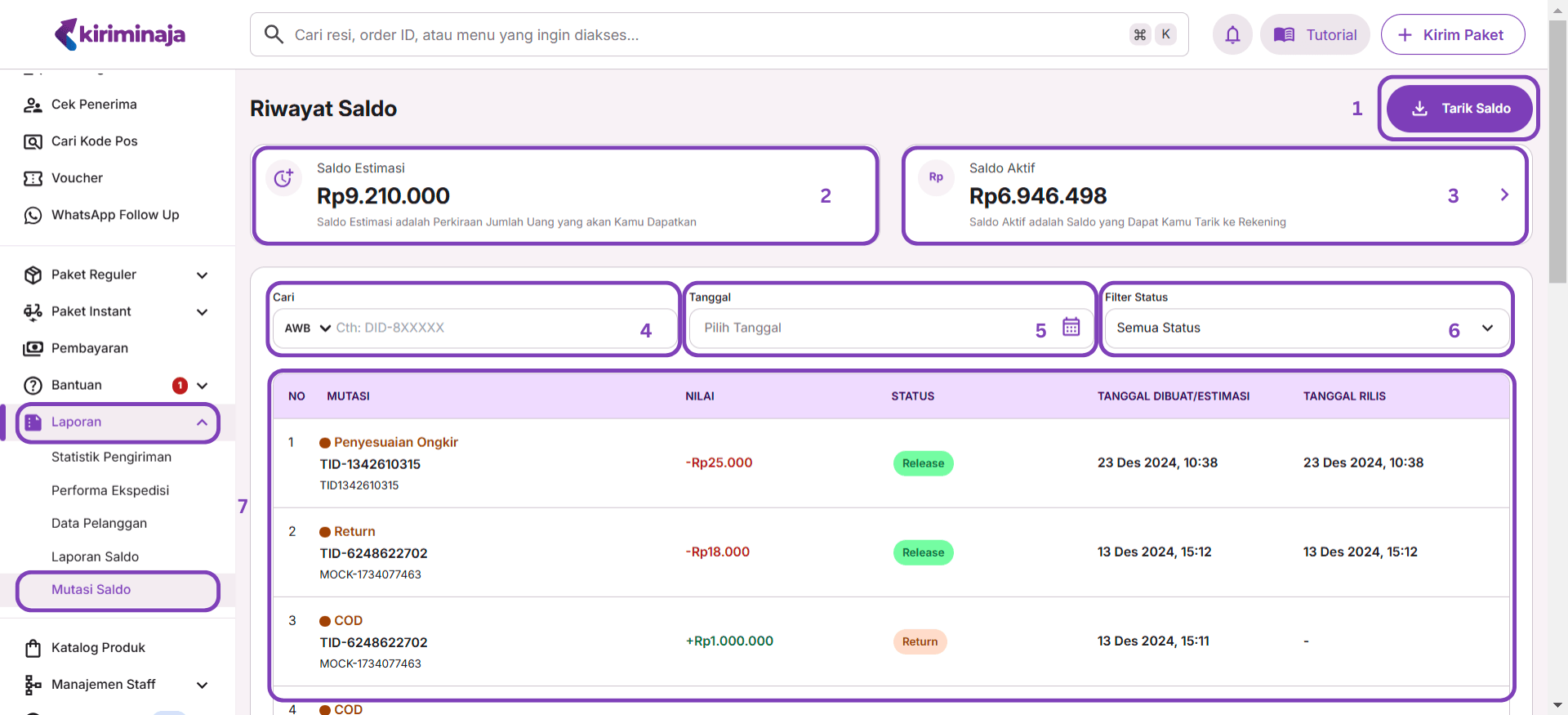Expand the Paket Reguler menu
The height and width of the screenshot is (715, 1568).
pyautogui.click(x=202, y=275)
